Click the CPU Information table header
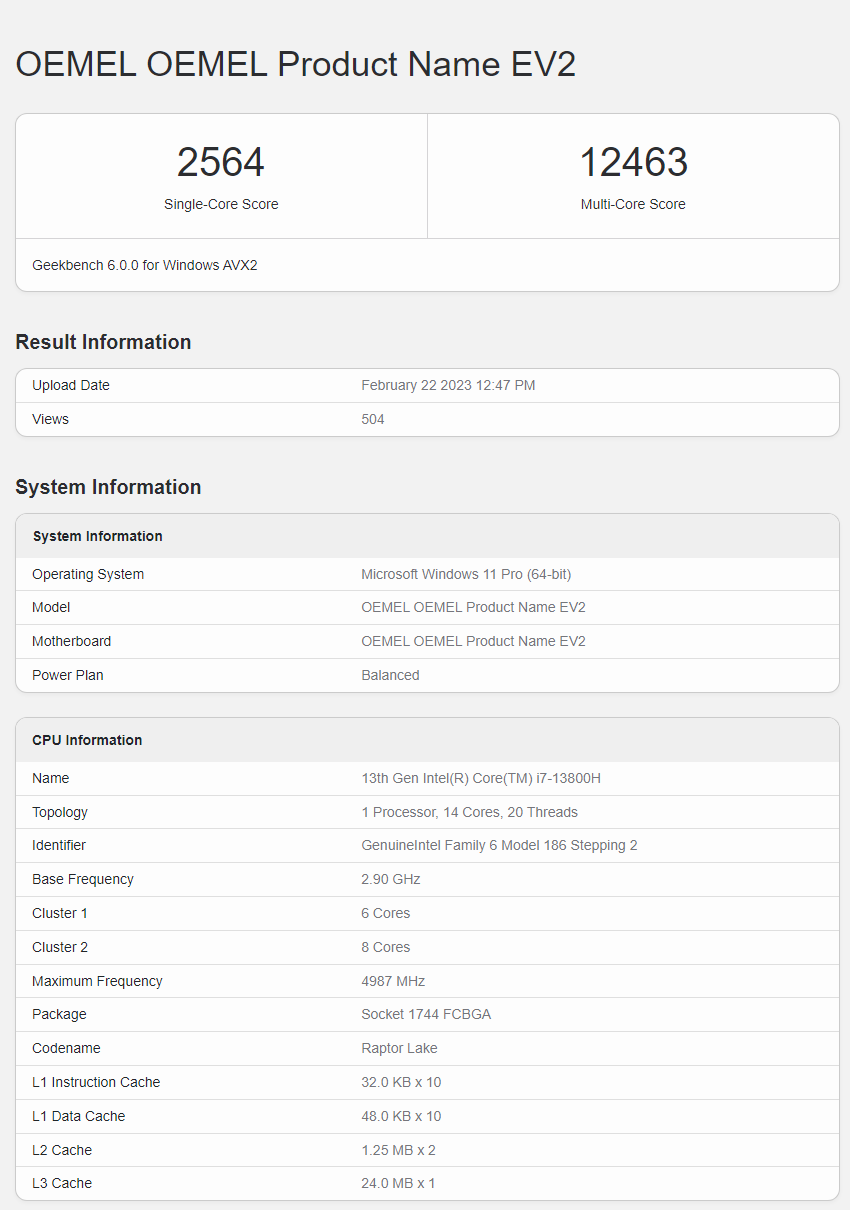 point(87,741)
